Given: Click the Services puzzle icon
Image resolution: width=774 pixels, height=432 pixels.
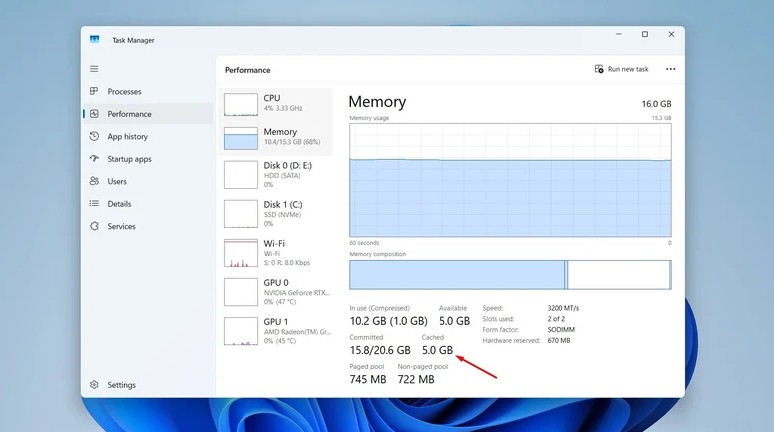Looking at the screenshot, I should tap(95, 227).
